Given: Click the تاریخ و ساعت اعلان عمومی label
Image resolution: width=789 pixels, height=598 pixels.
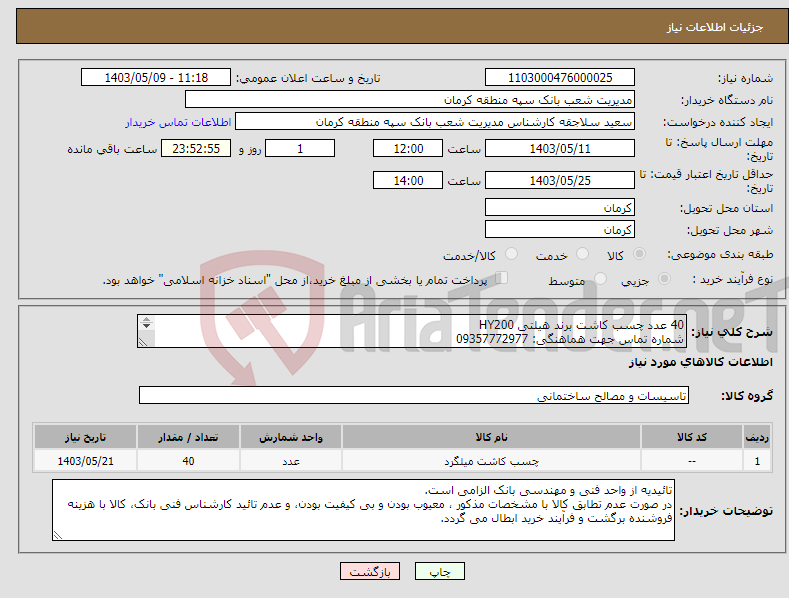Looking at the screenshot, I should (308, 79).
